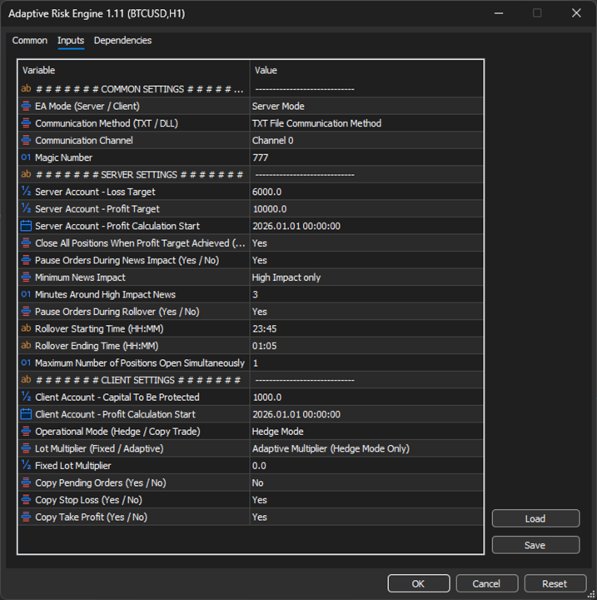597x600 pixels.
Task: Click the Reset button
Action: tap(555, 584)
